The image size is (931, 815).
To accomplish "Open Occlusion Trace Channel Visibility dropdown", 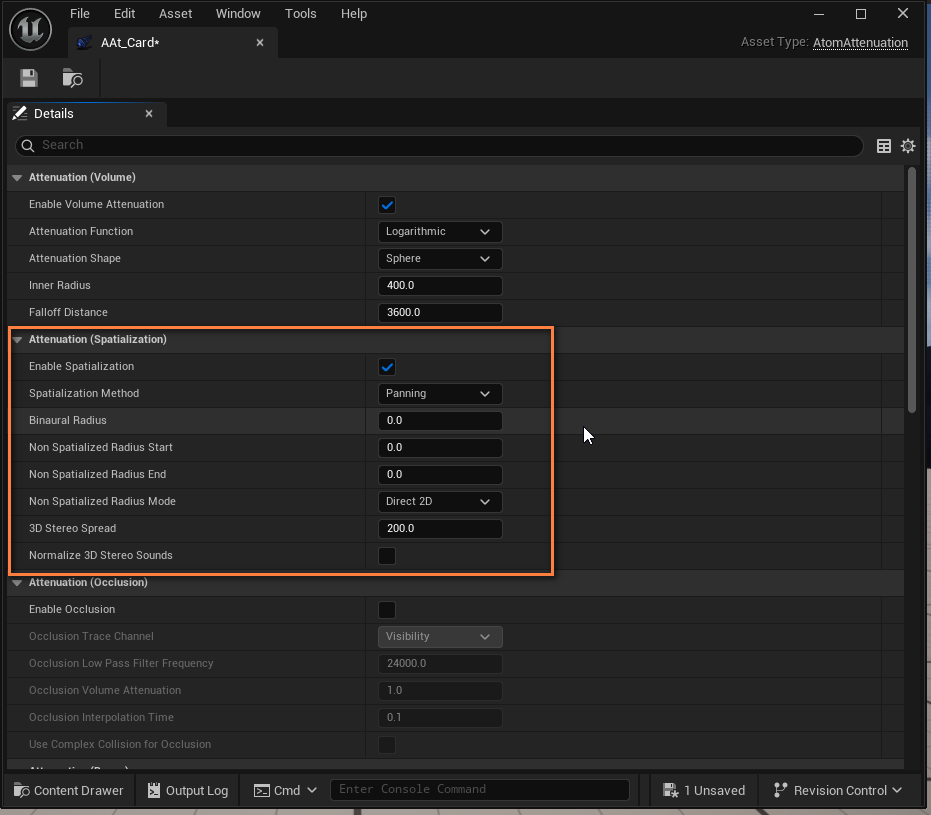I will 440,636.
